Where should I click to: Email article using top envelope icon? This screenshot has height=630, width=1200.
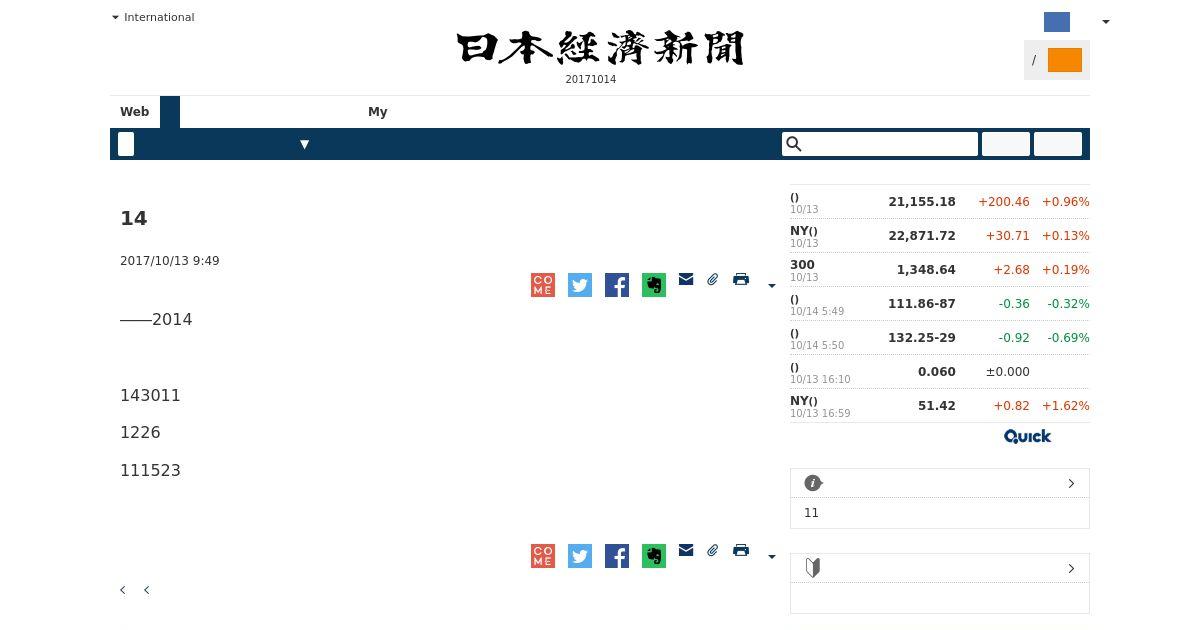tap(686, 279)
